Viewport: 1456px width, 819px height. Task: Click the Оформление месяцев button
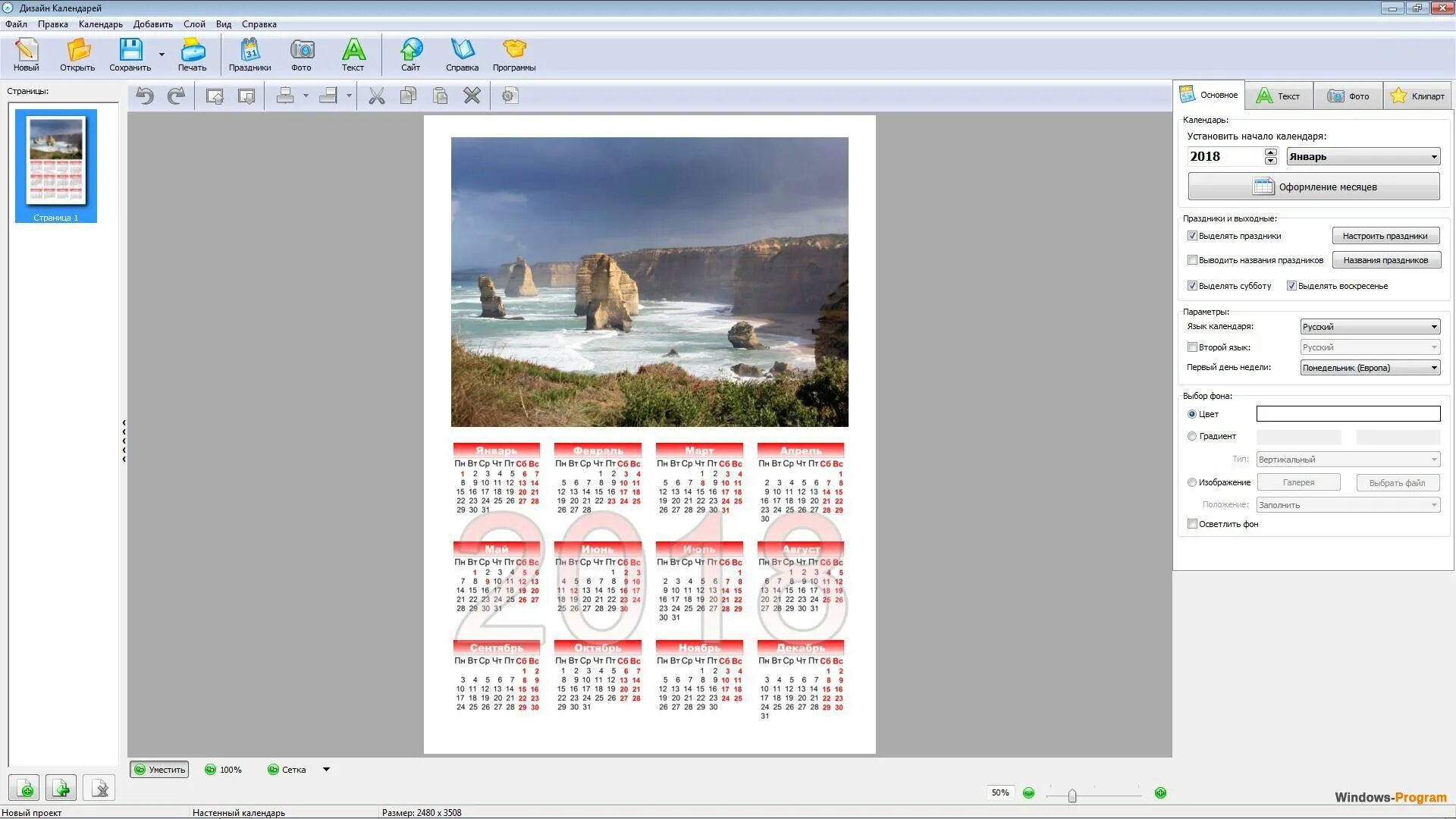1313,187
